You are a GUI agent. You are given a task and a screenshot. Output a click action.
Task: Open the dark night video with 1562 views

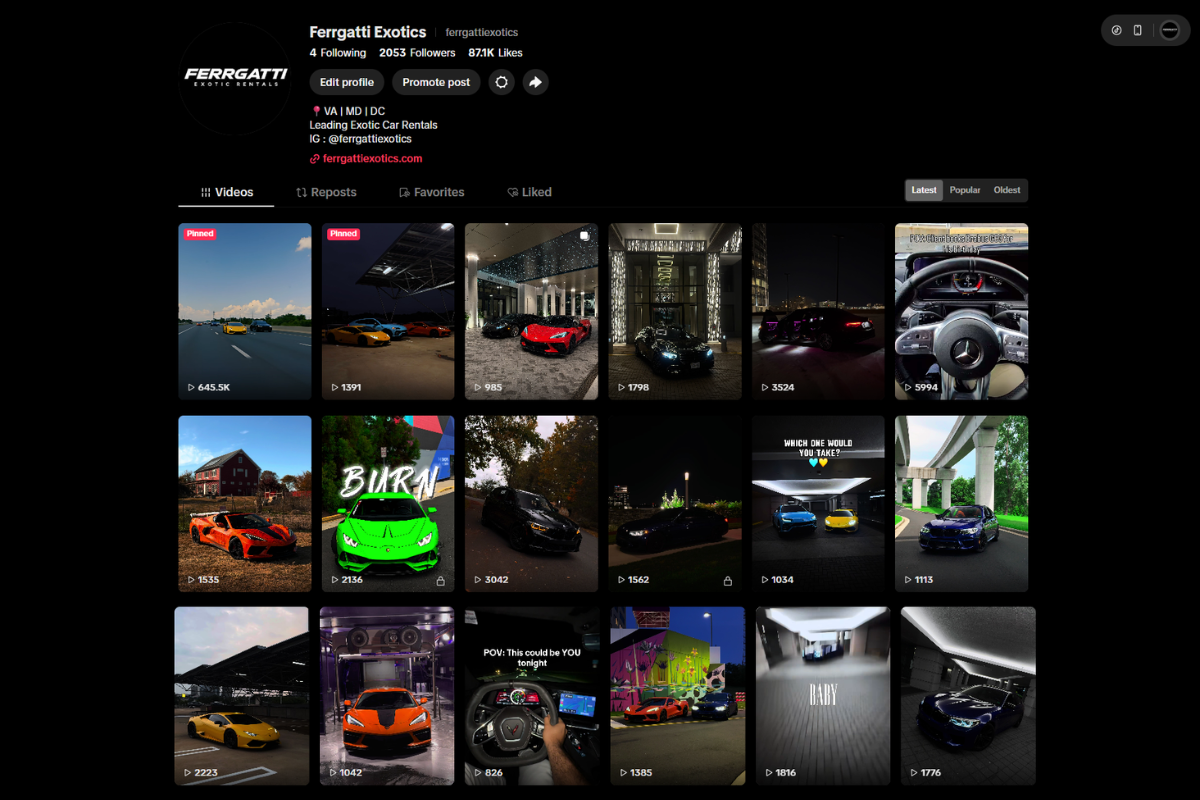pos(675,504)
